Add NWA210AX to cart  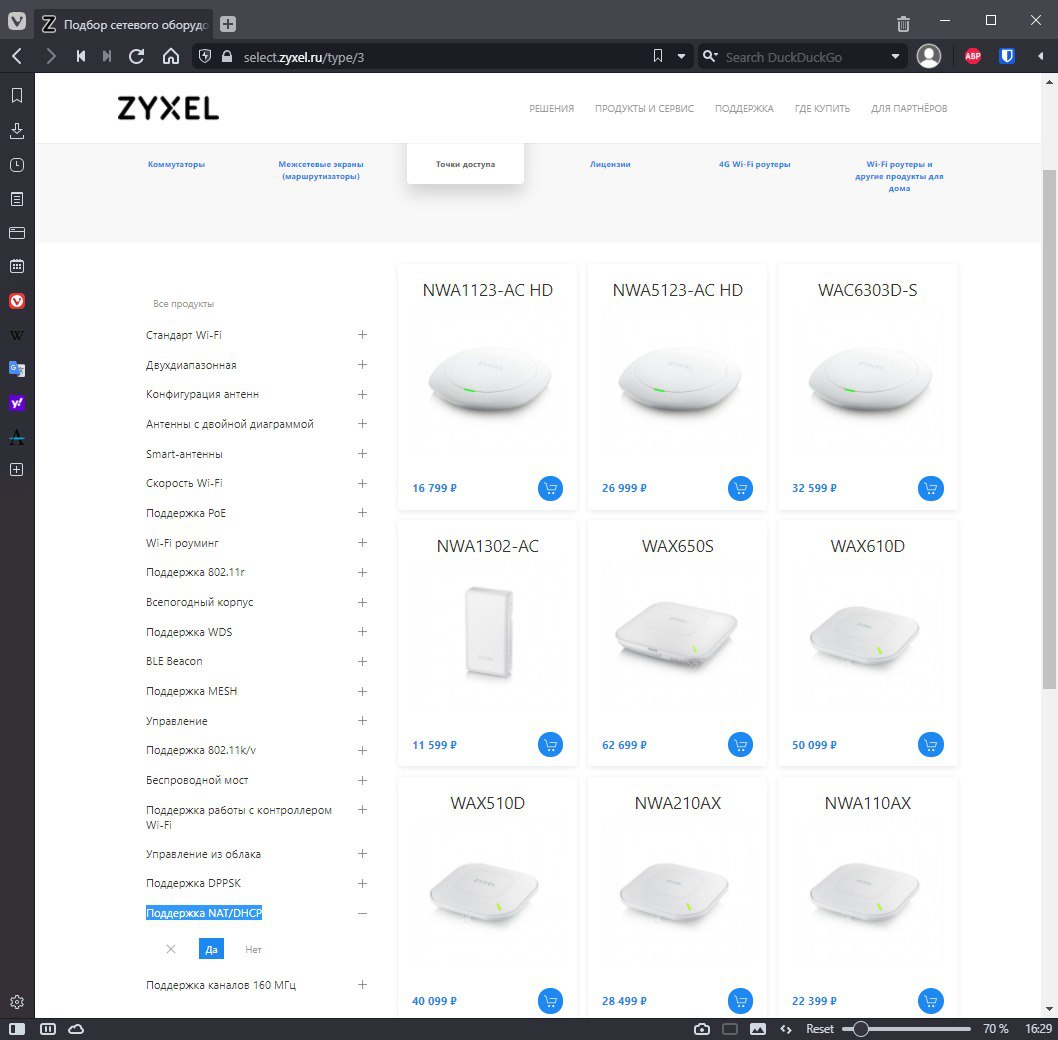click(740, 1001)
